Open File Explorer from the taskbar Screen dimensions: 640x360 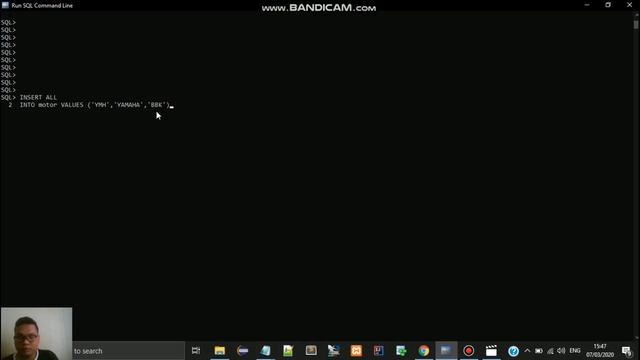[x=220, y=351]
